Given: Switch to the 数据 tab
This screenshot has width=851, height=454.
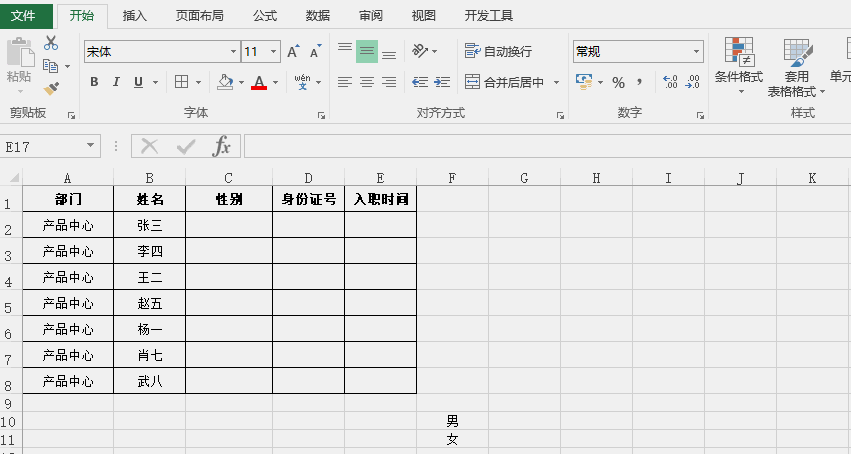Looking at the screenshot, I should pyautogui.click(x=317, y=16).
